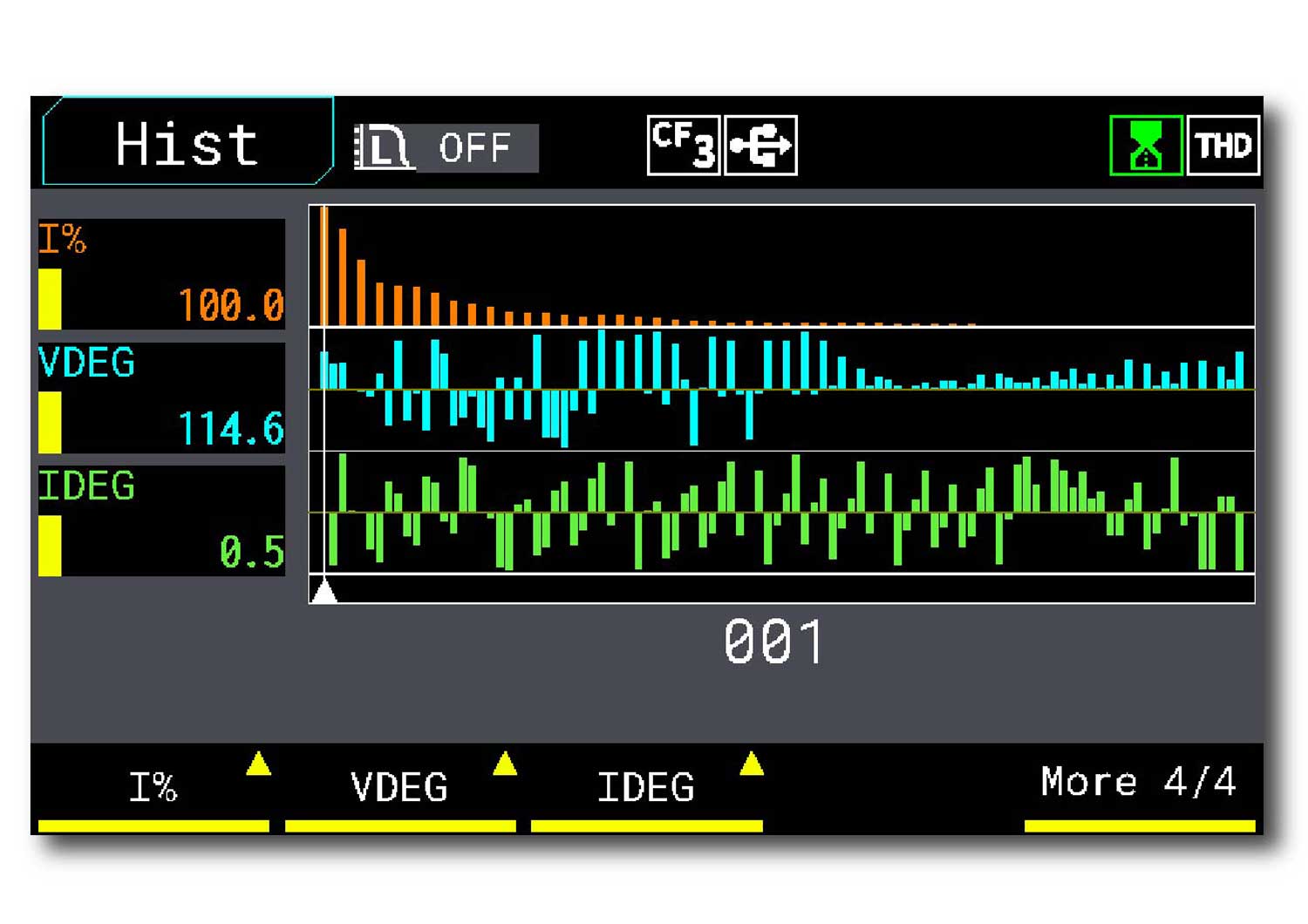This screenshot has height=924, width=1308.
Task: Click the harmonic order number 001
Action: (773, 642)
